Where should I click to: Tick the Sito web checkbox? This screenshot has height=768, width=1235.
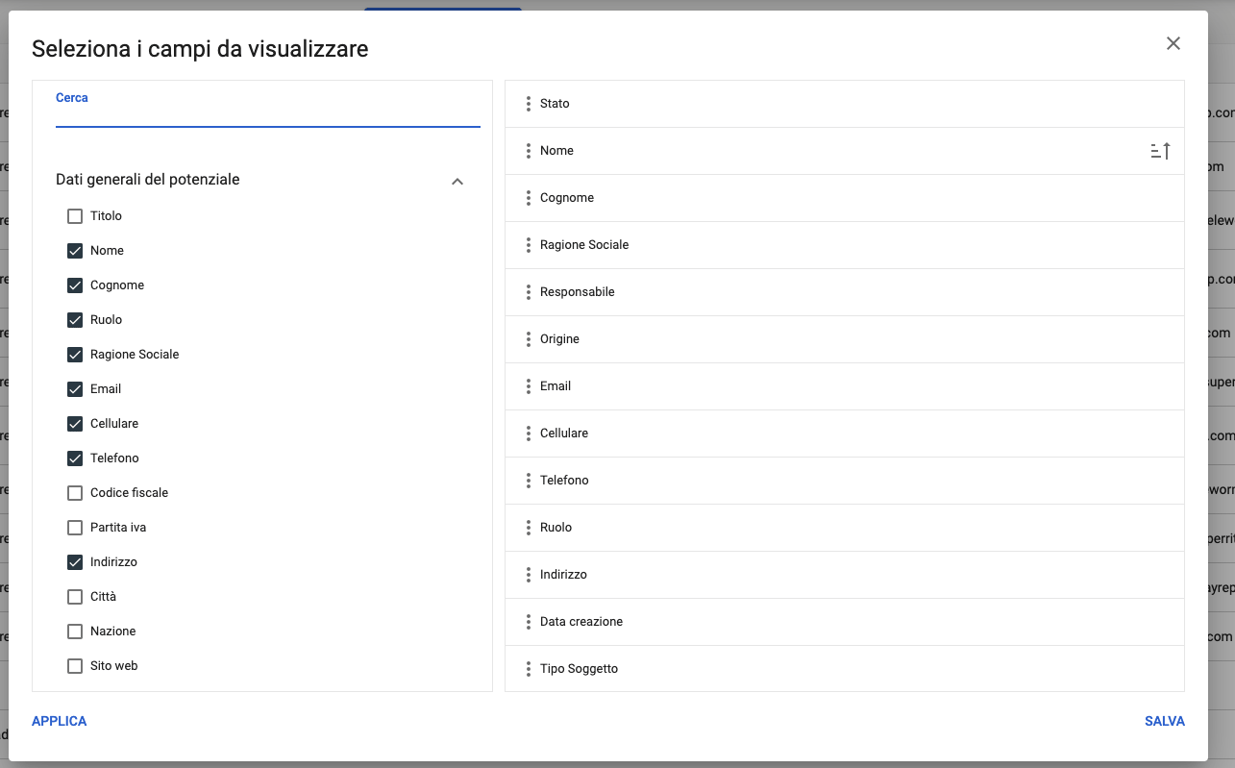[75, 666]
